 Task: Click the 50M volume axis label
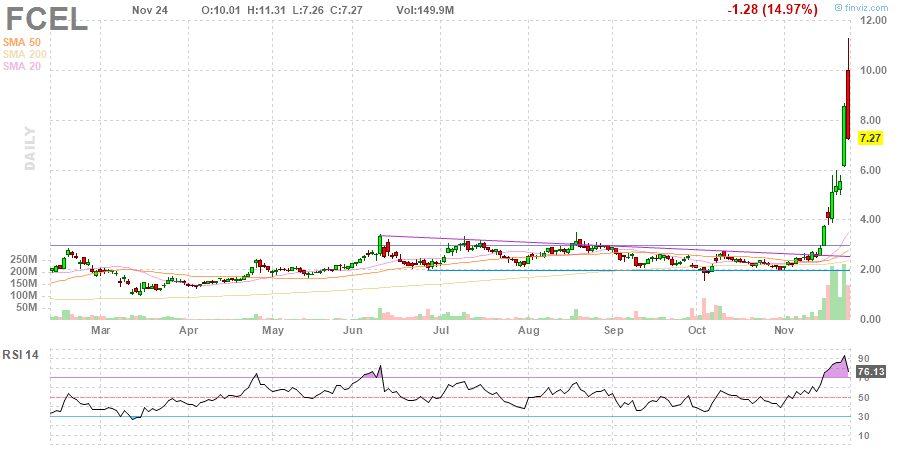pos(26,308)
